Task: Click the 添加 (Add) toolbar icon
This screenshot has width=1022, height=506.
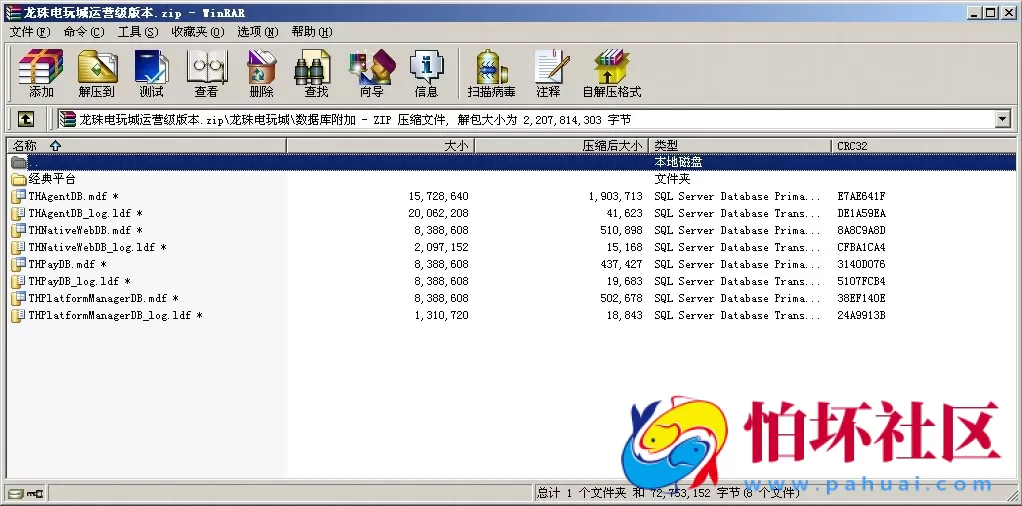Action: click(41, 73)
